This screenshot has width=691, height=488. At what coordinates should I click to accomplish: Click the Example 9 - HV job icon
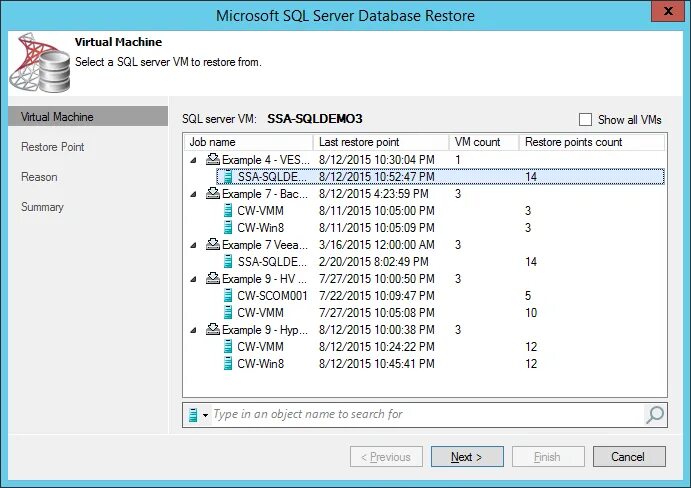point(213,278)
